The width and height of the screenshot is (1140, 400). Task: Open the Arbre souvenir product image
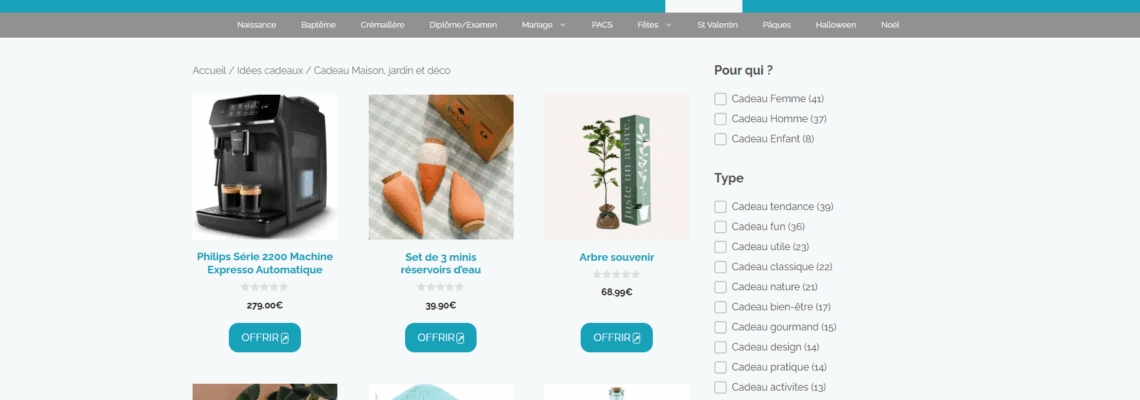pyautogui.click(x=617, y=167)
